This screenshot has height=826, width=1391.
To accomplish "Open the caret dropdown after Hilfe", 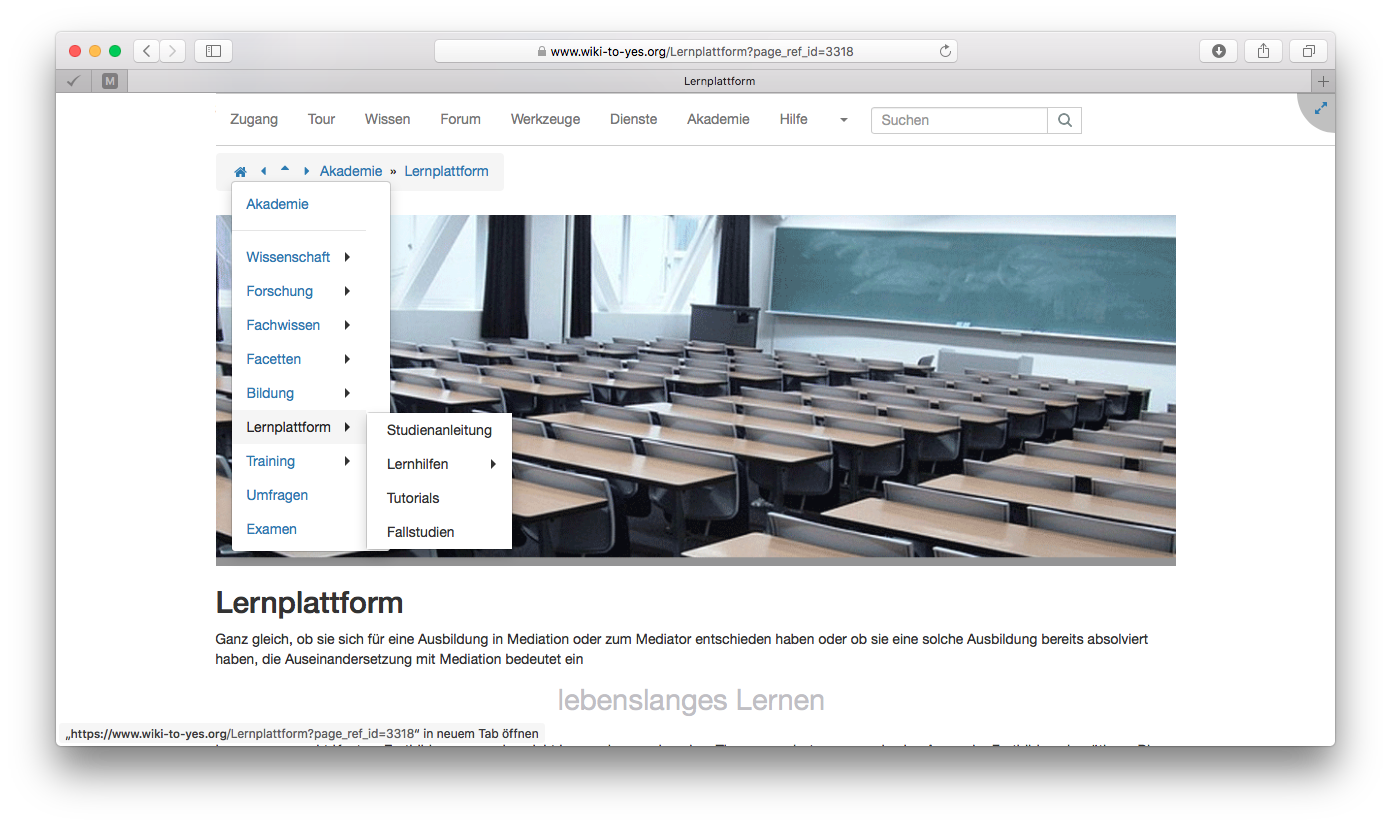I will (843, 120).
